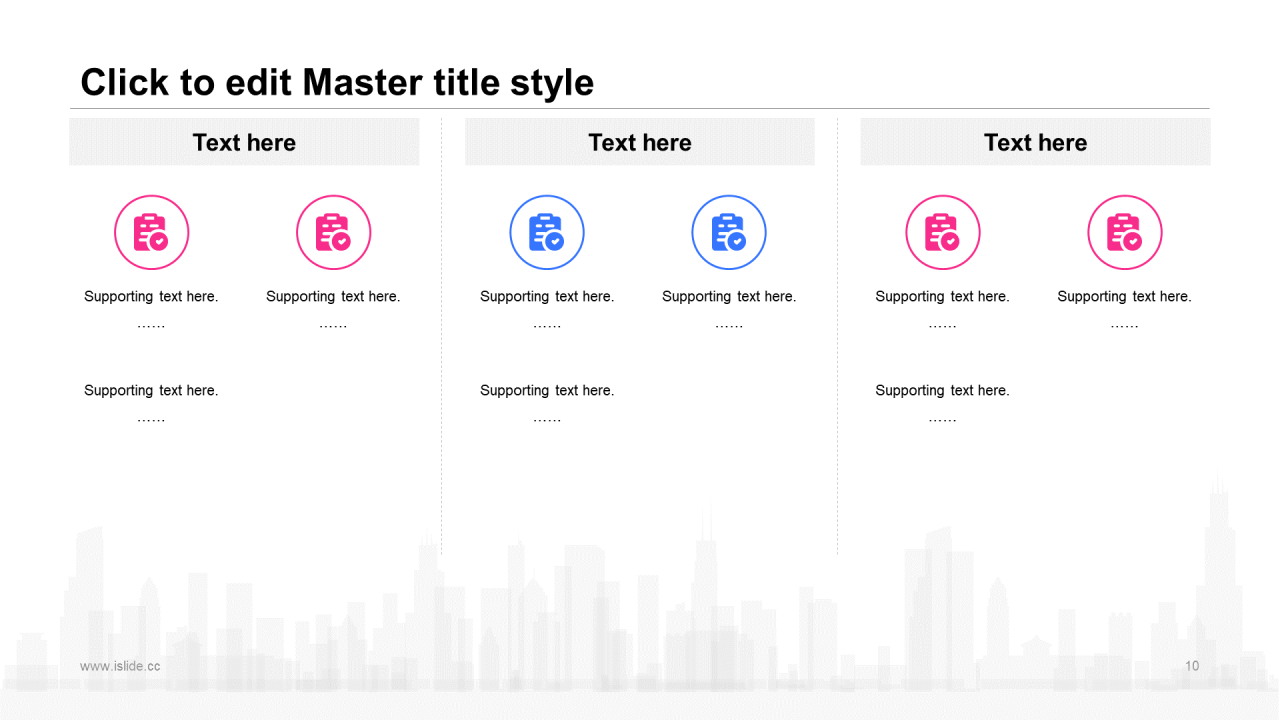Click the lower 'Supporting text here.' in the right column
This screenshot has width=1280, height=720.
coord(943,390)
